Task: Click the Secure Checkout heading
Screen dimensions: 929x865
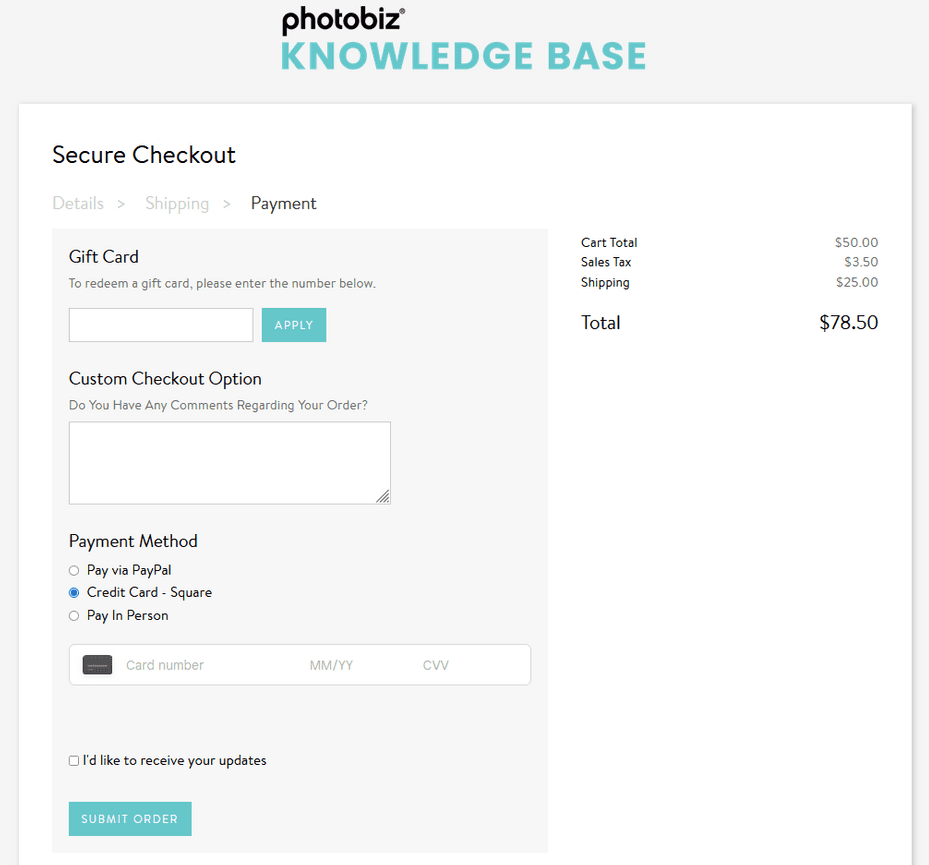Action: 143,155
